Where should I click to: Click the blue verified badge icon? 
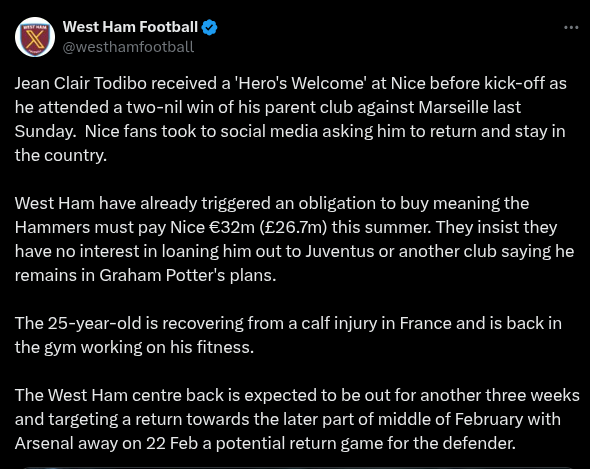210,27
